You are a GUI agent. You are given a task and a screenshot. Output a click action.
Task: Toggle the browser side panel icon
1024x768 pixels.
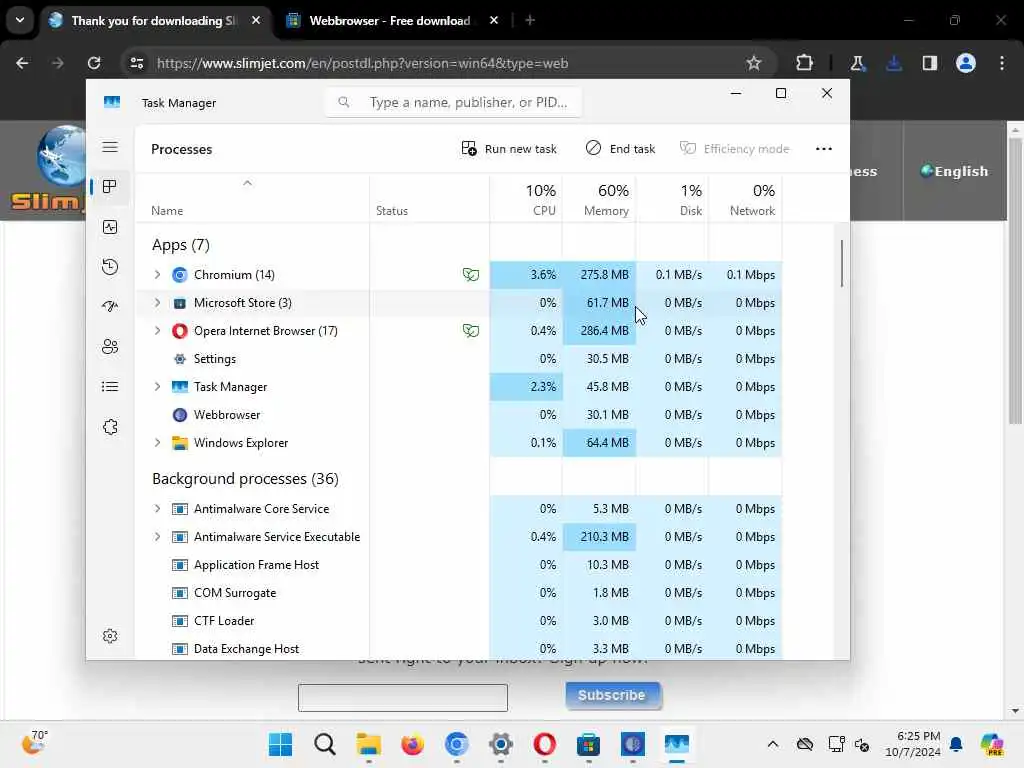tap(929, 63)
